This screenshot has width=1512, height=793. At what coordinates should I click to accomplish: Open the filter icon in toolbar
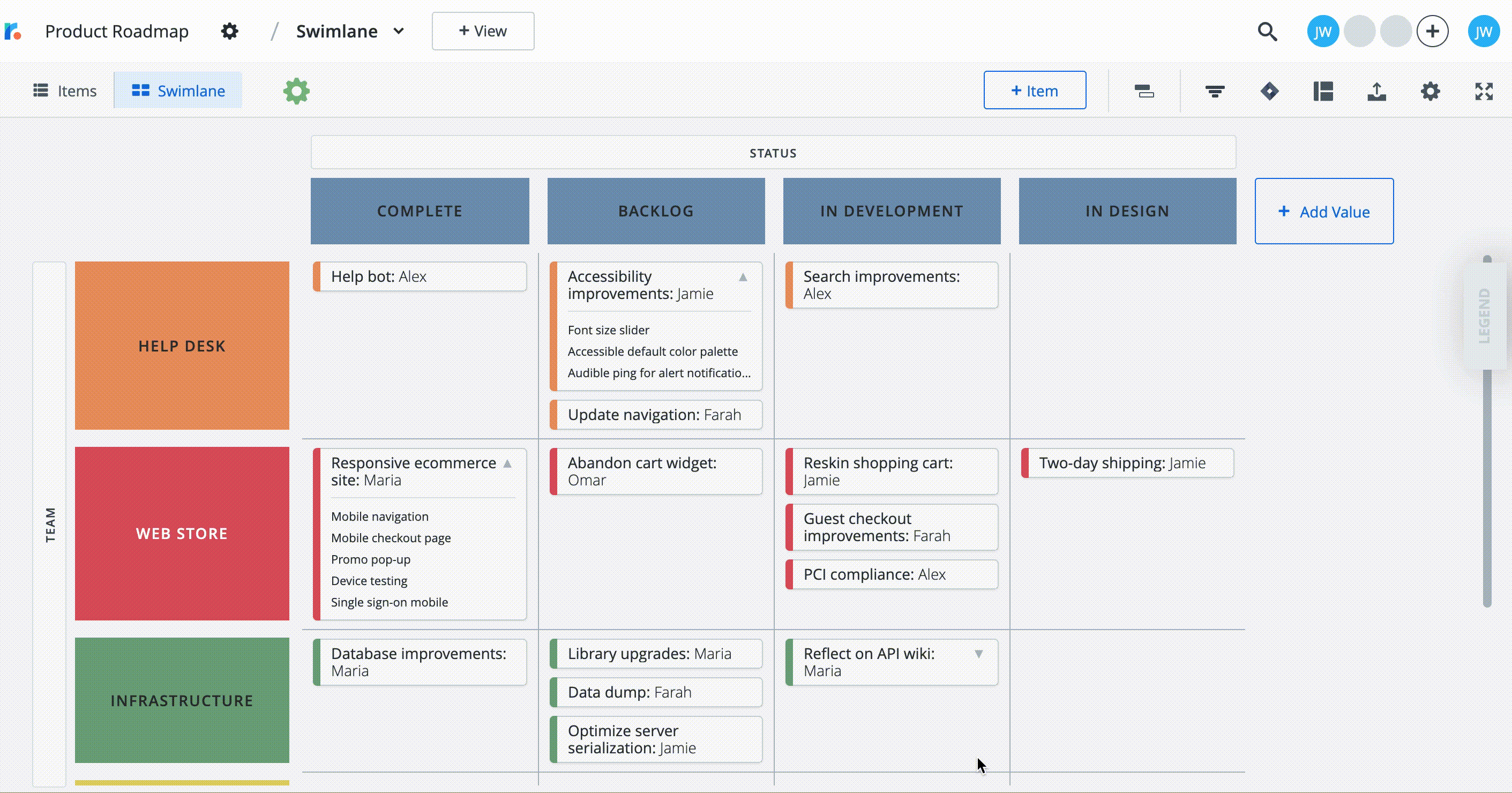(x=1215, y=91)
